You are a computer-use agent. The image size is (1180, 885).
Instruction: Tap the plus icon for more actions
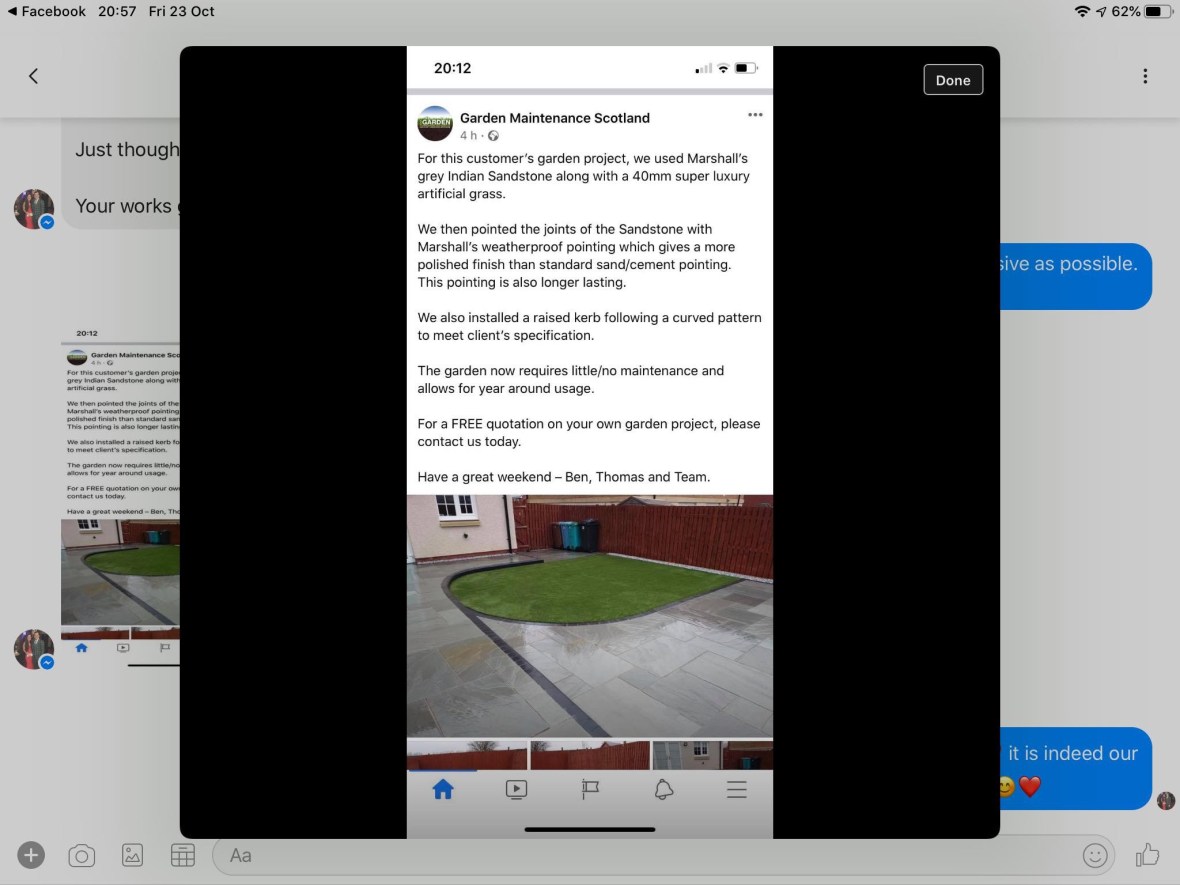(31, 855)
